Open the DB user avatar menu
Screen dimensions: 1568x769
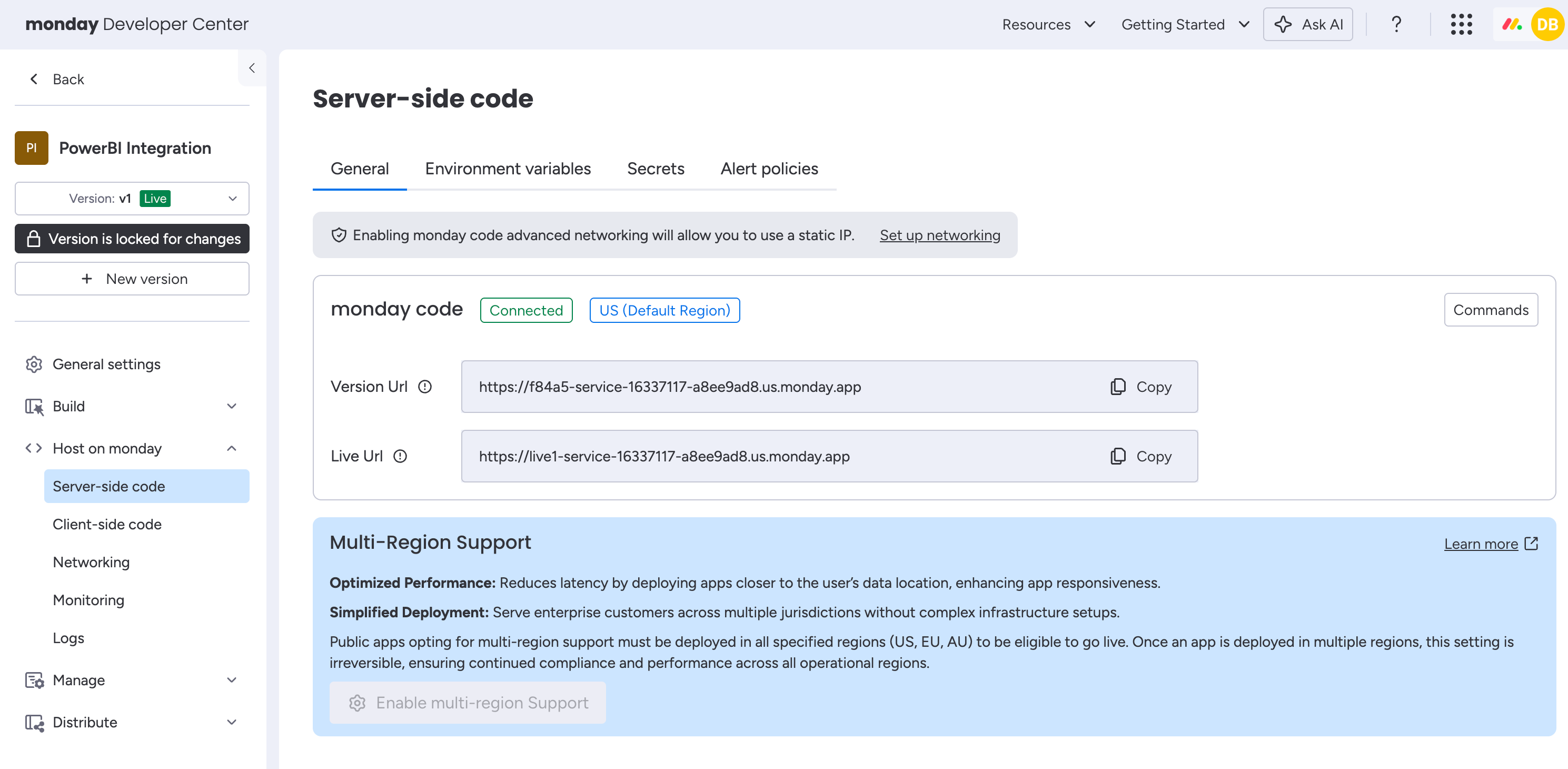pos(1548,24)
